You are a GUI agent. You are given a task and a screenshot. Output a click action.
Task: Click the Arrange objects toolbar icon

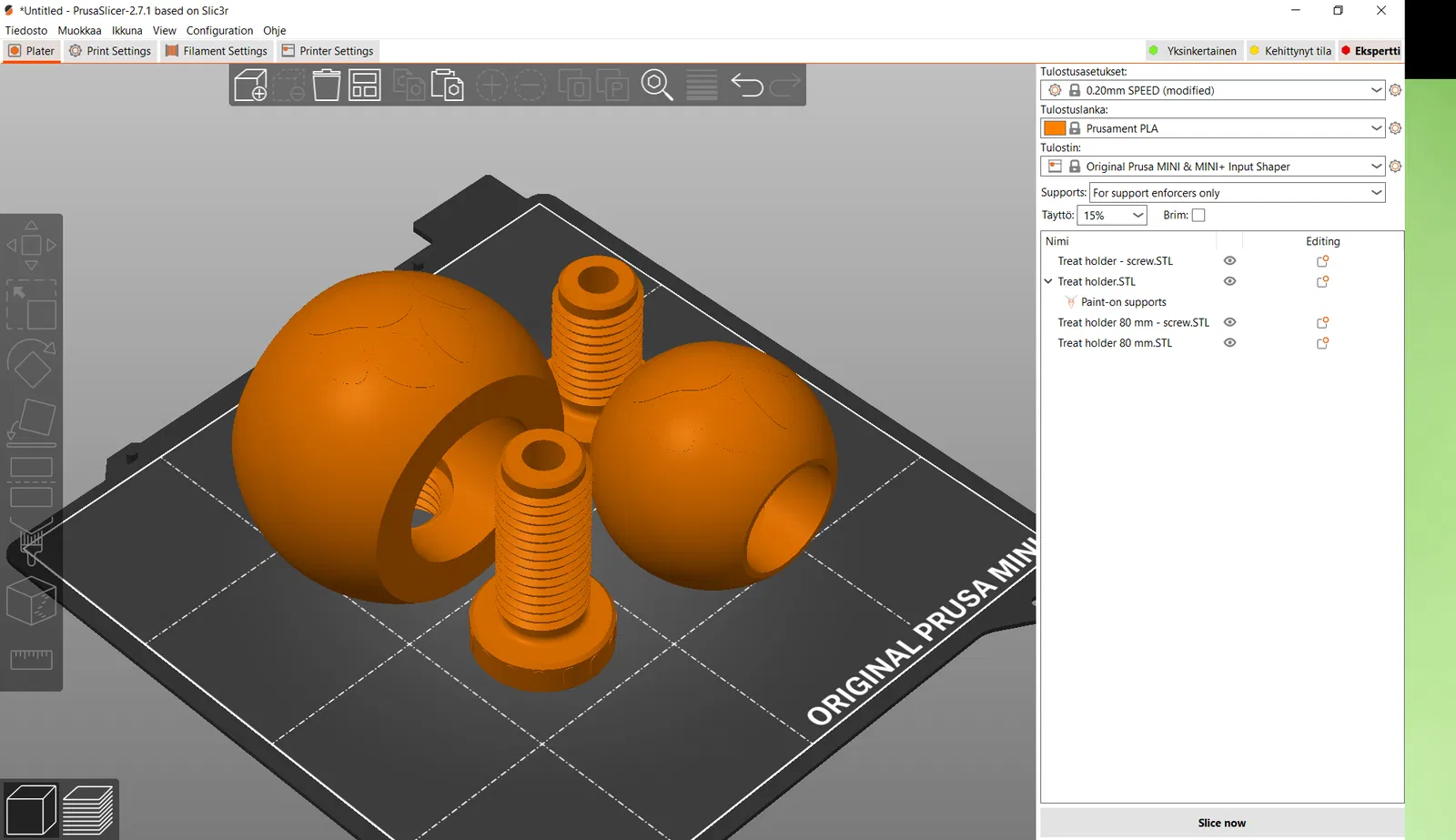click(x=365, y=86)
